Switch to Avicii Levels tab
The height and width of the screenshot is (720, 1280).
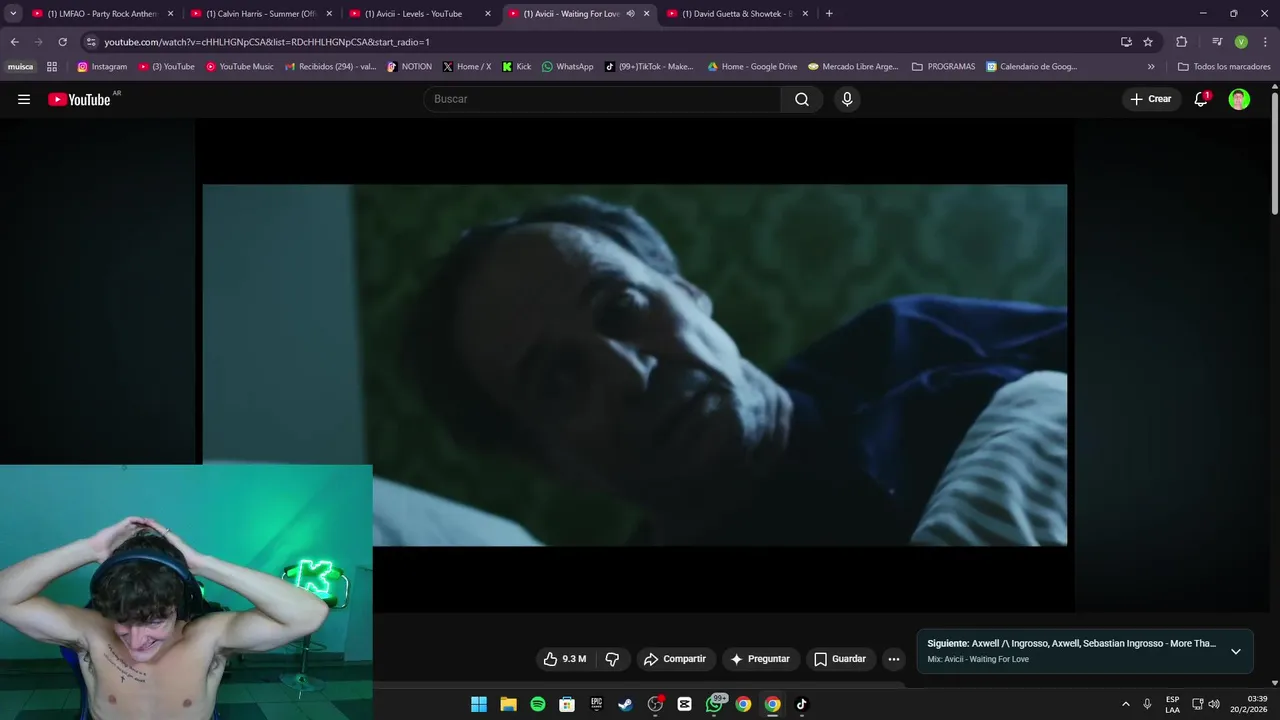point(420,14)
